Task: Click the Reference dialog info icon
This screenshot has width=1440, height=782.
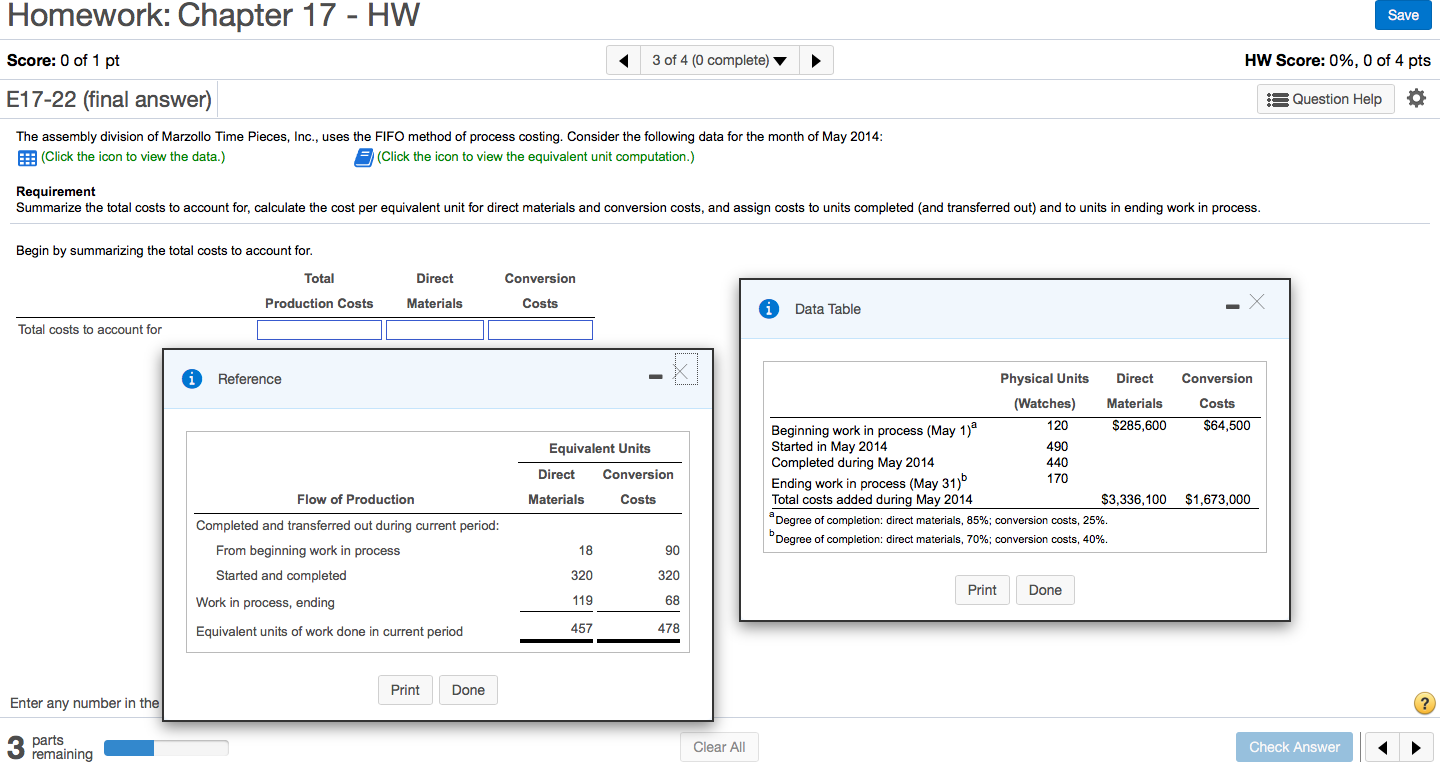Action: click(x=191, y=379)
